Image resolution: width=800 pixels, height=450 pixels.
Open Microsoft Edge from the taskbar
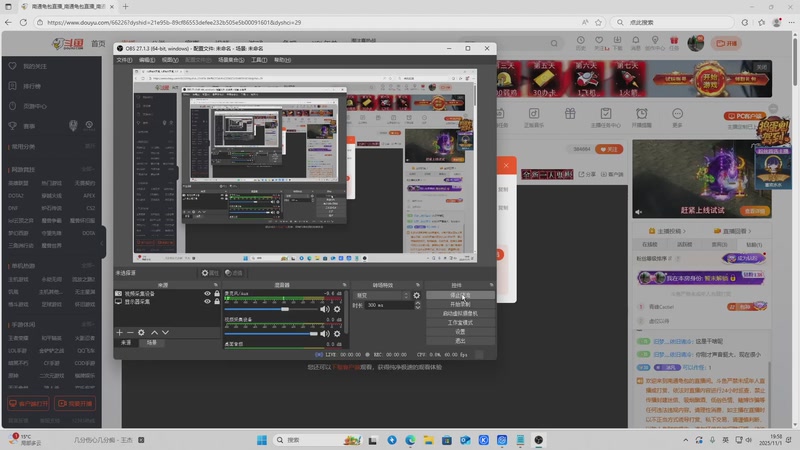410,440
